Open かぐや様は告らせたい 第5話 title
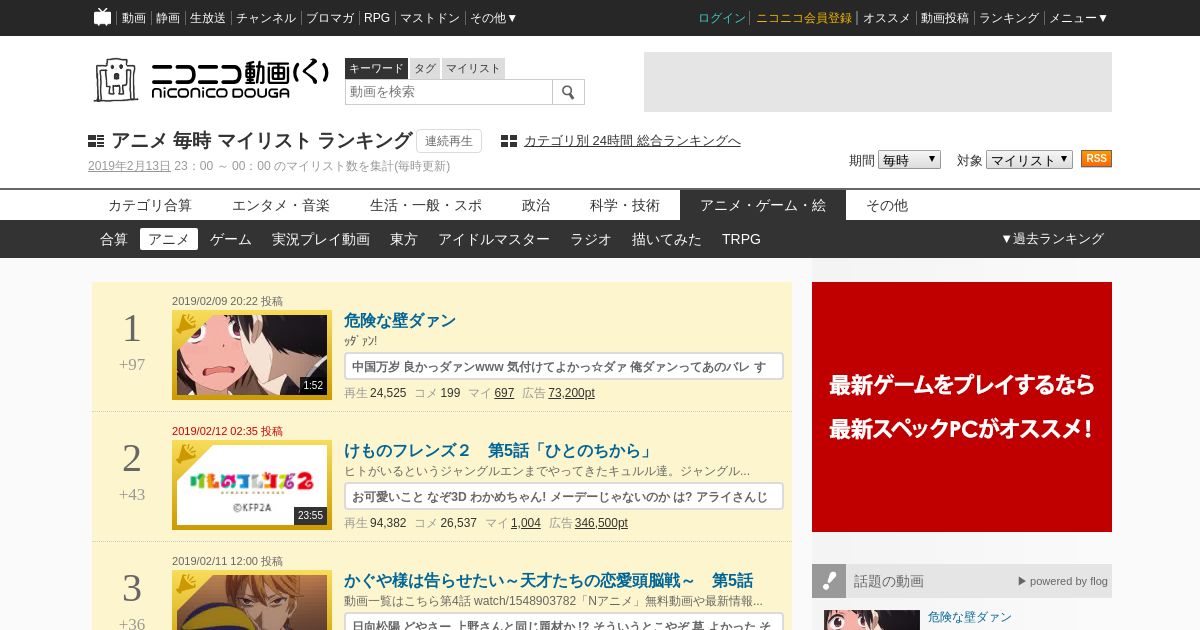The height and width of the screenshot is (630, 1200). pos(548,581)
